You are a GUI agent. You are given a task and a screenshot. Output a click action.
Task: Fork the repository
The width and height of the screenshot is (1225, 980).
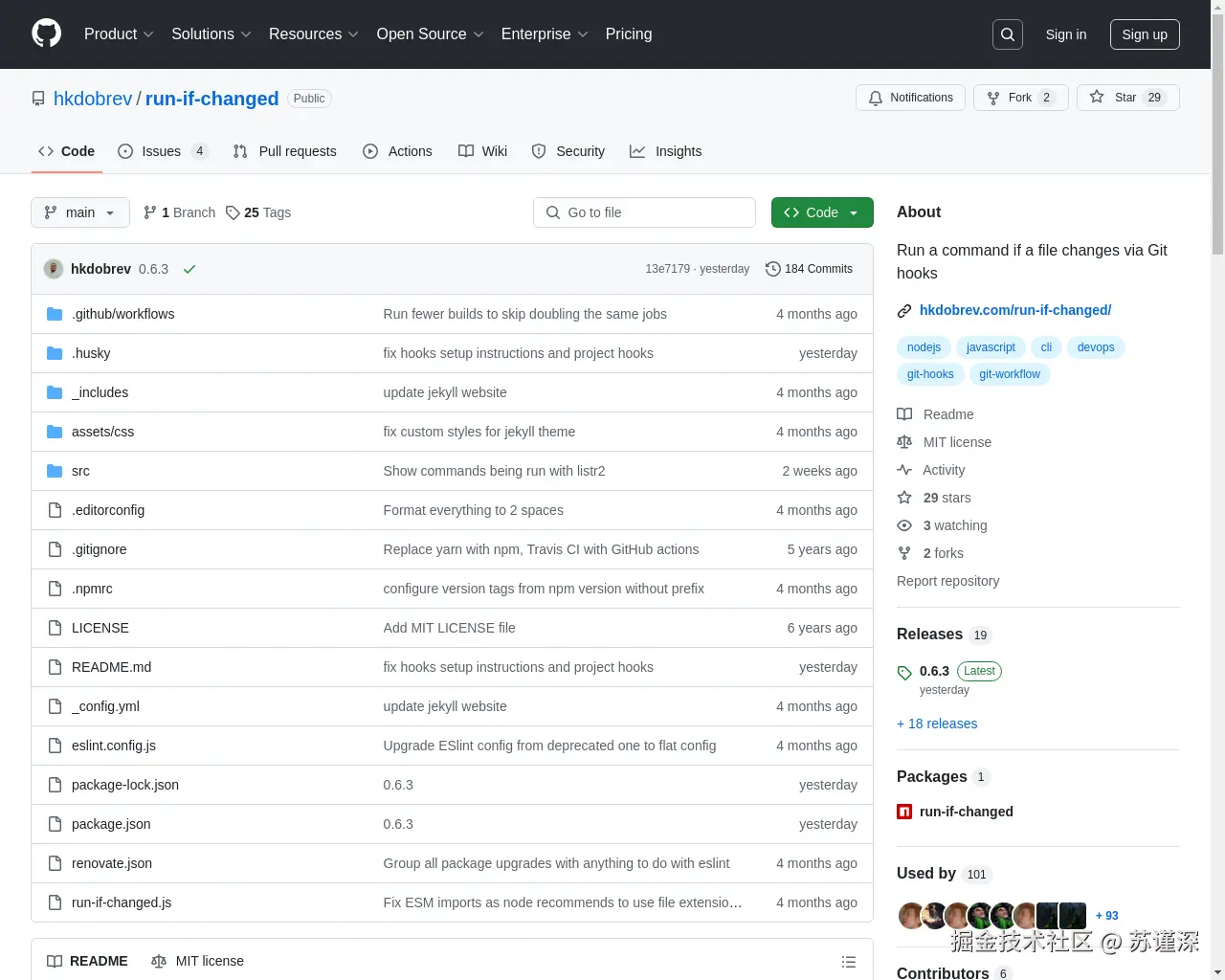click(1020, 98)
